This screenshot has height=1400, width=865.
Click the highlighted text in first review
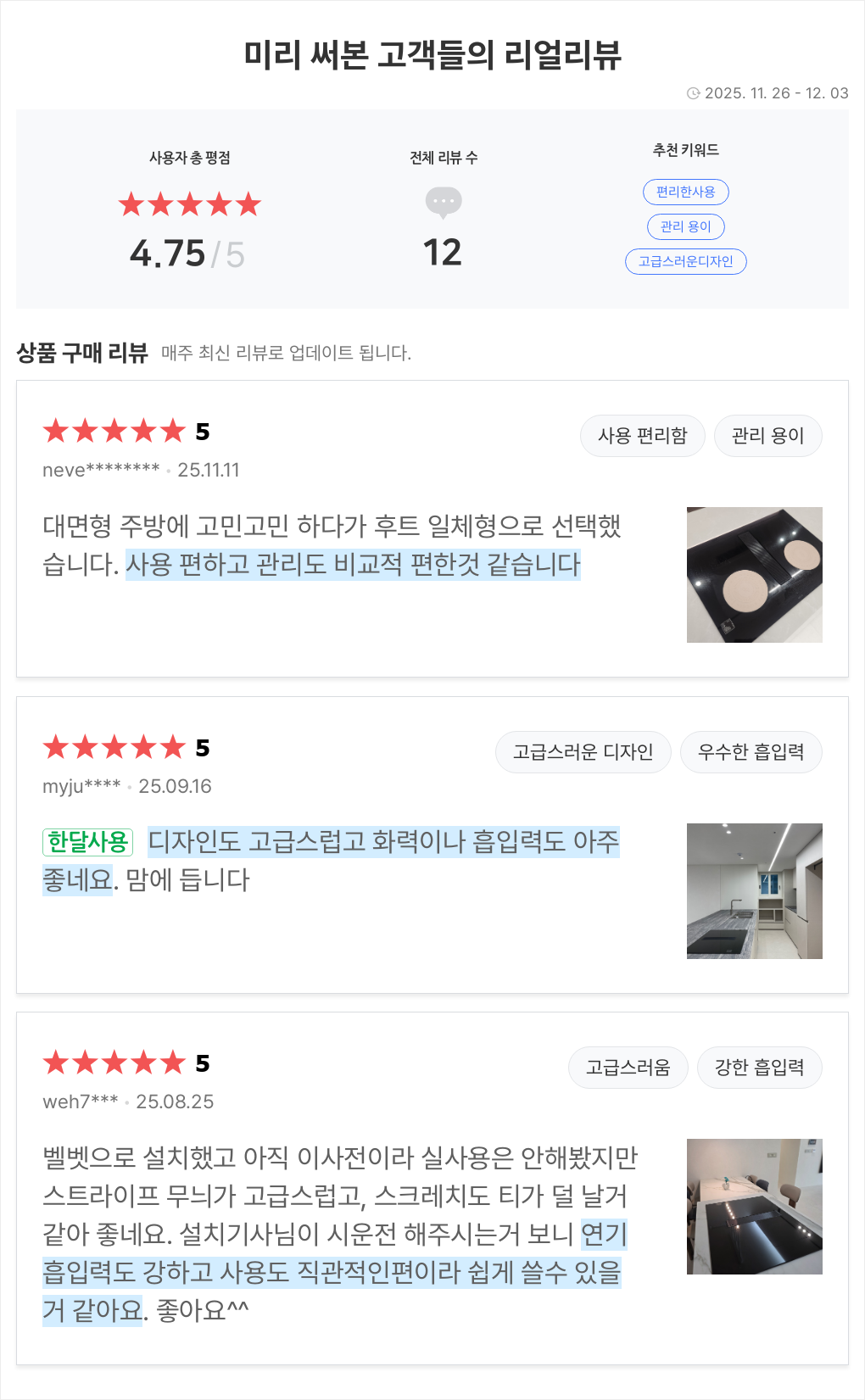353,565
